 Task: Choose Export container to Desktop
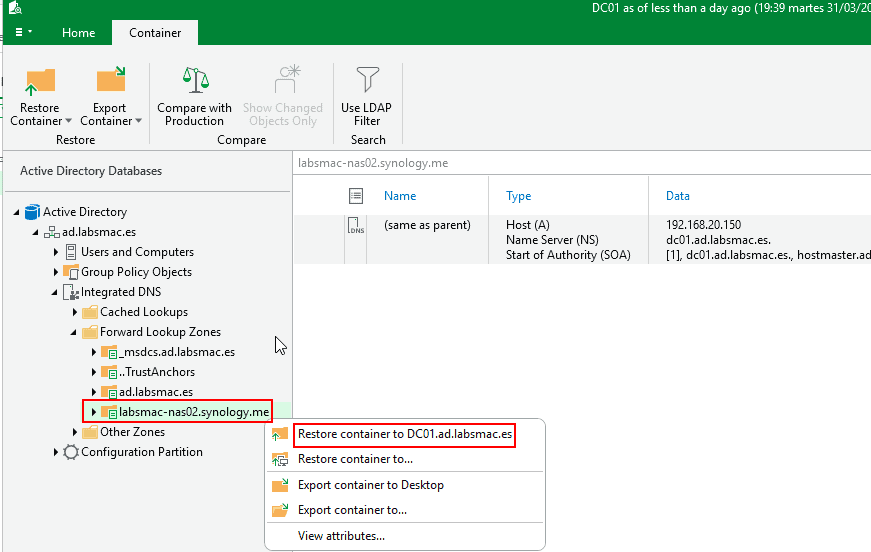[405, 485]
